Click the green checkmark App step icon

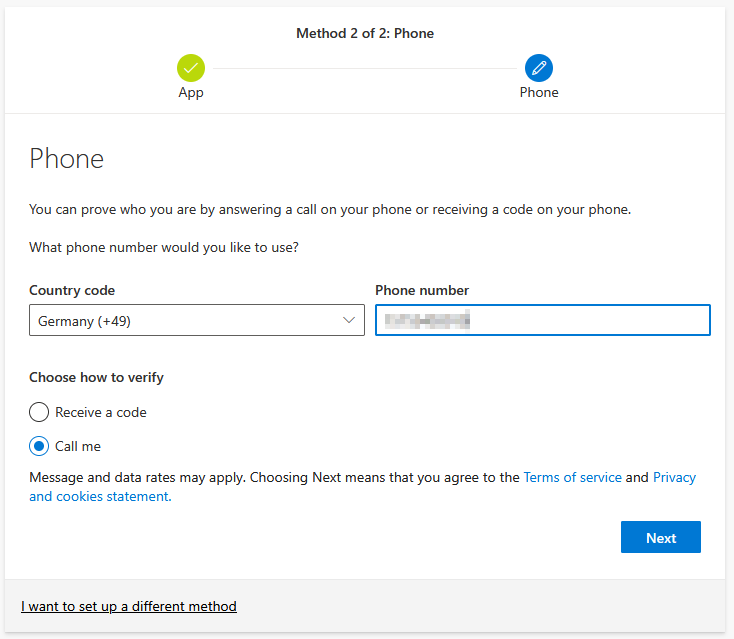click(191, 68)
